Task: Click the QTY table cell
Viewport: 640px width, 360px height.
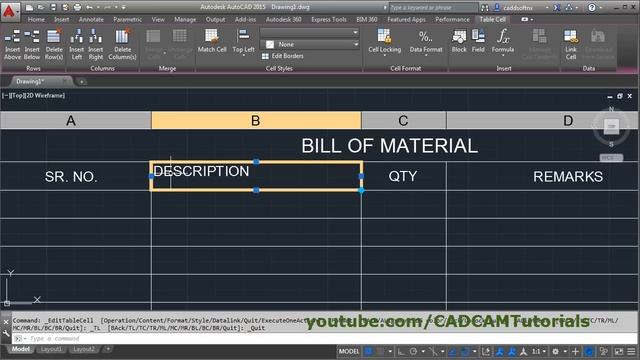Action: point(404,176)
